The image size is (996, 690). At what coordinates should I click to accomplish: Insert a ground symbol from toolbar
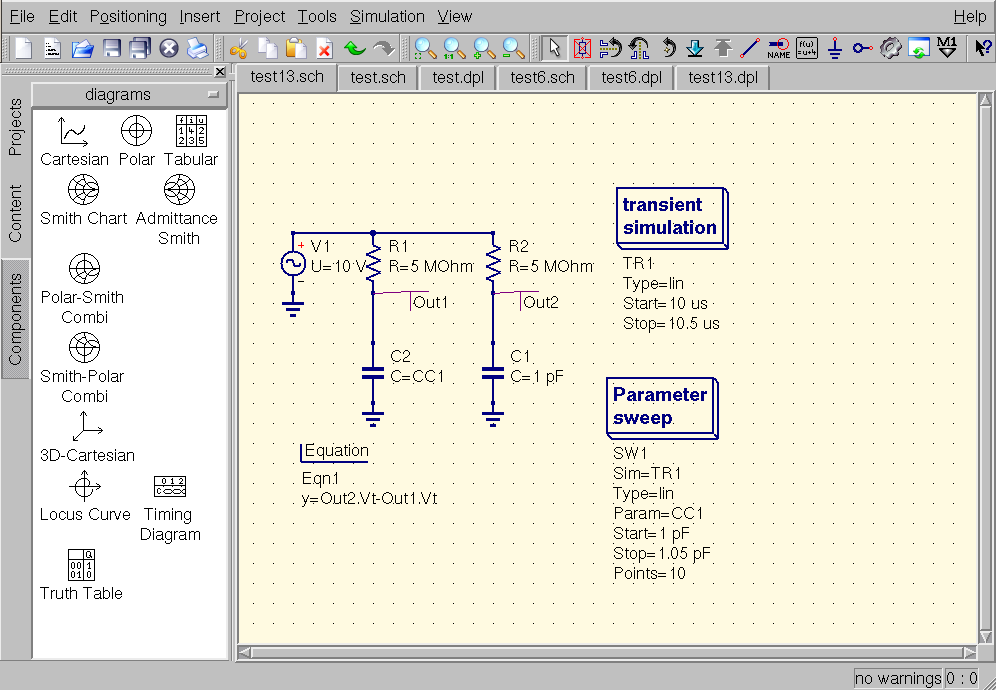836,48
